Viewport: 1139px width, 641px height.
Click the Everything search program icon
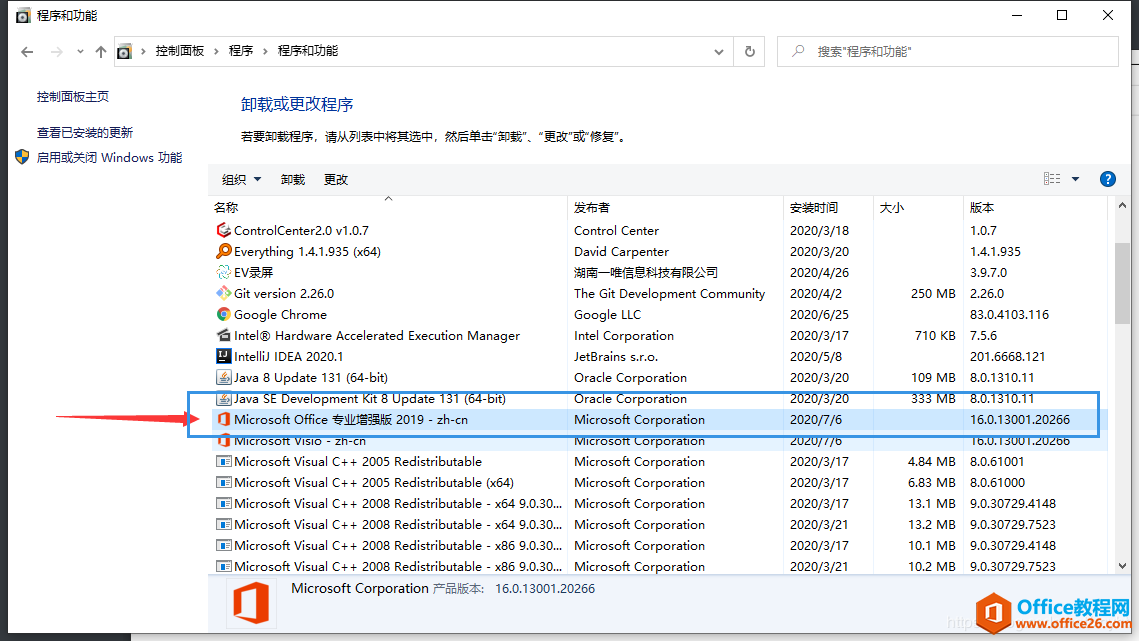pyautogui.click(x=224, y=251)
